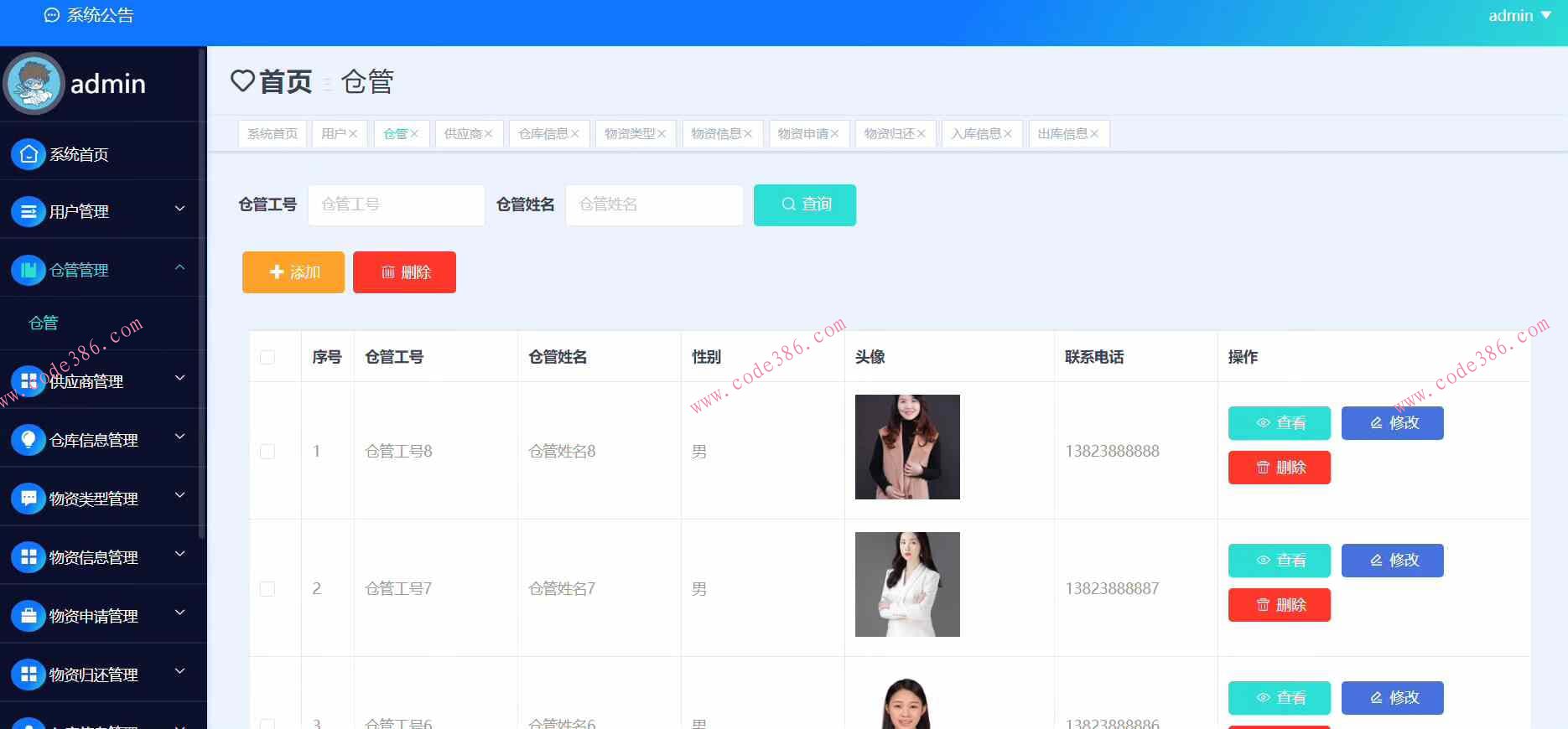The image size is (1568, 729).
Task: Click the orange 添加 button
Action: pos(293,272)
